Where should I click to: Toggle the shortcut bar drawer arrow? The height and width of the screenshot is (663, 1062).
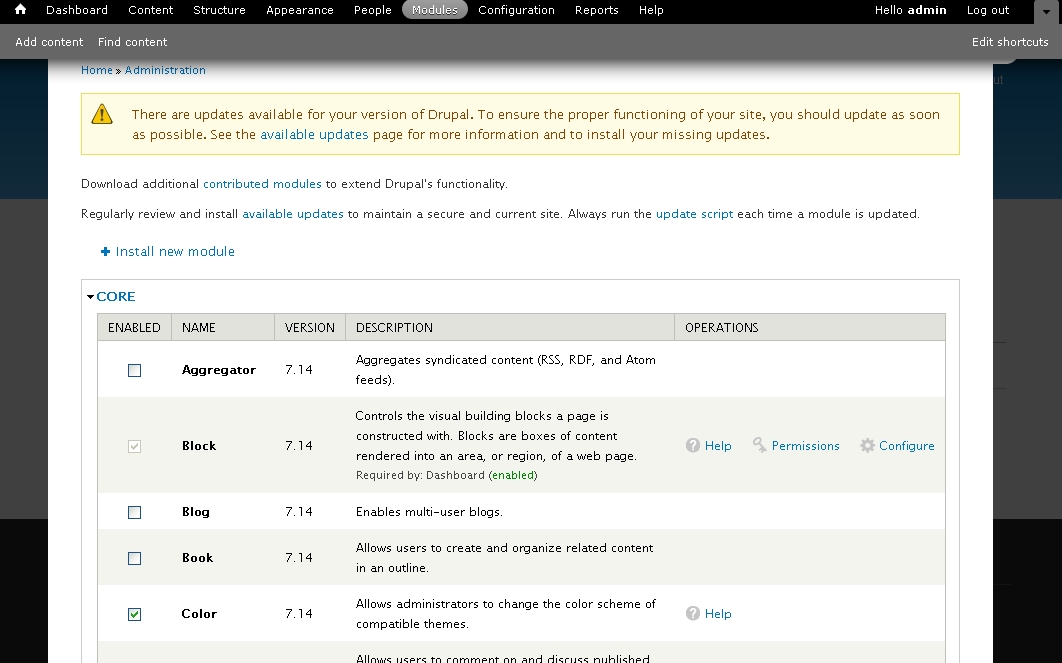1045,10
